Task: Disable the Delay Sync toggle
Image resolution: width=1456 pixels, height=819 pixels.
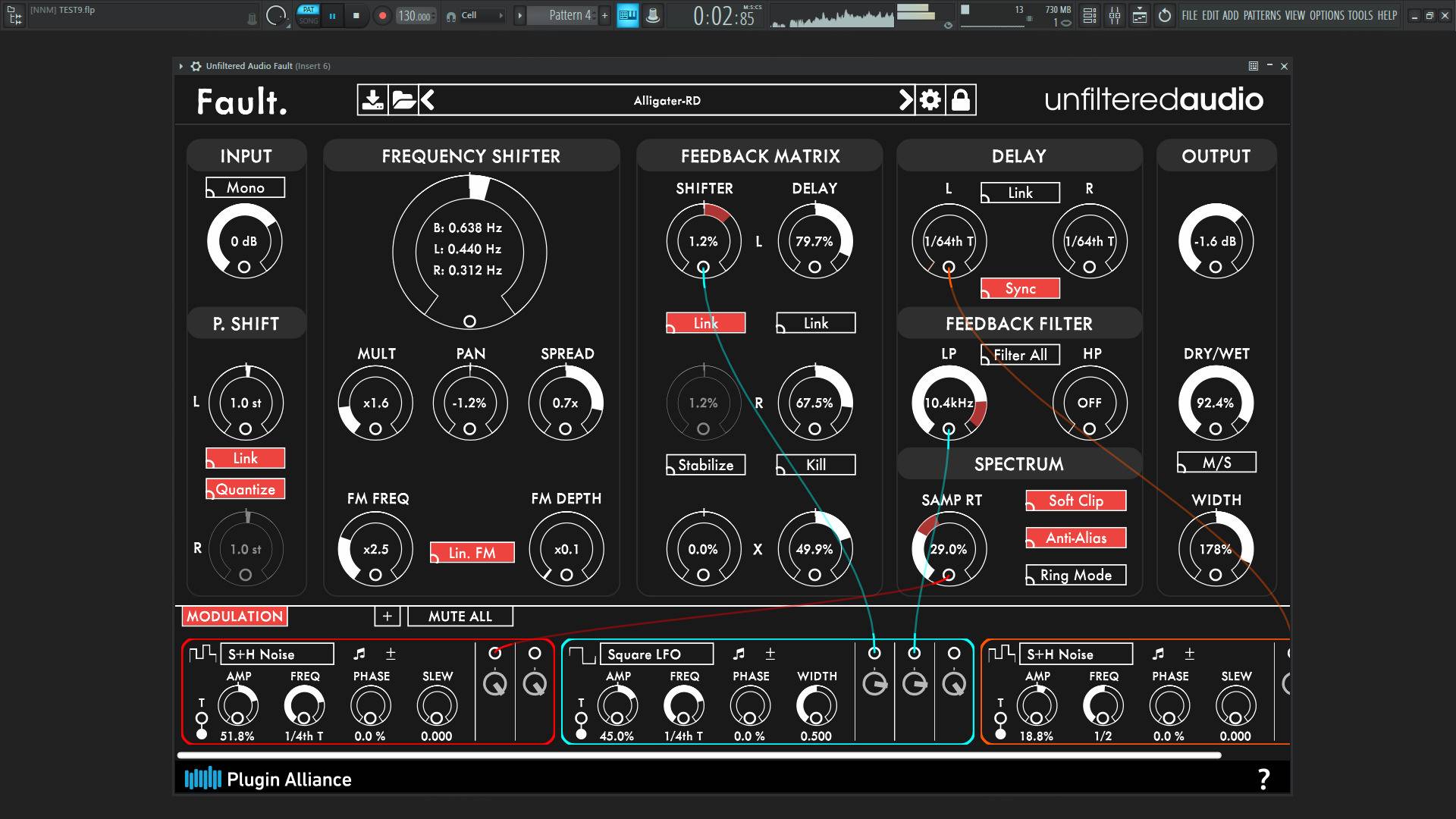Action: 1020,288
